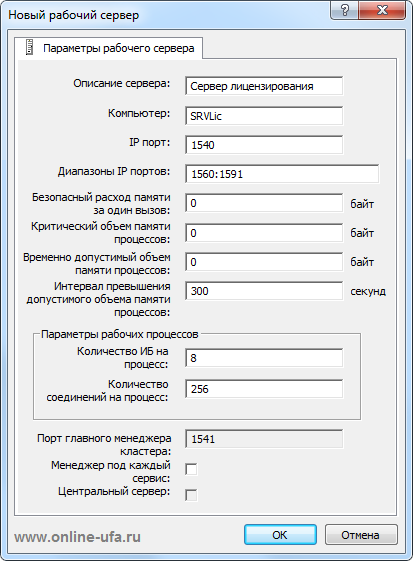Viewport: 413px width, 561px height.
Task: Click the IP порт field showing 1540
Action: click(x=264, y=145)
